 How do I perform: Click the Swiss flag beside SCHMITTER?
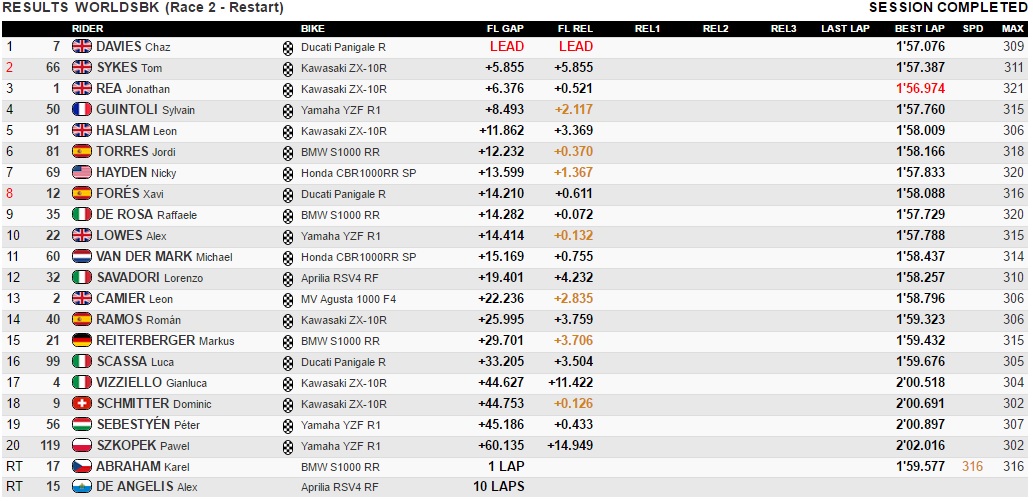pyautogui.click(x=82, y=404)
